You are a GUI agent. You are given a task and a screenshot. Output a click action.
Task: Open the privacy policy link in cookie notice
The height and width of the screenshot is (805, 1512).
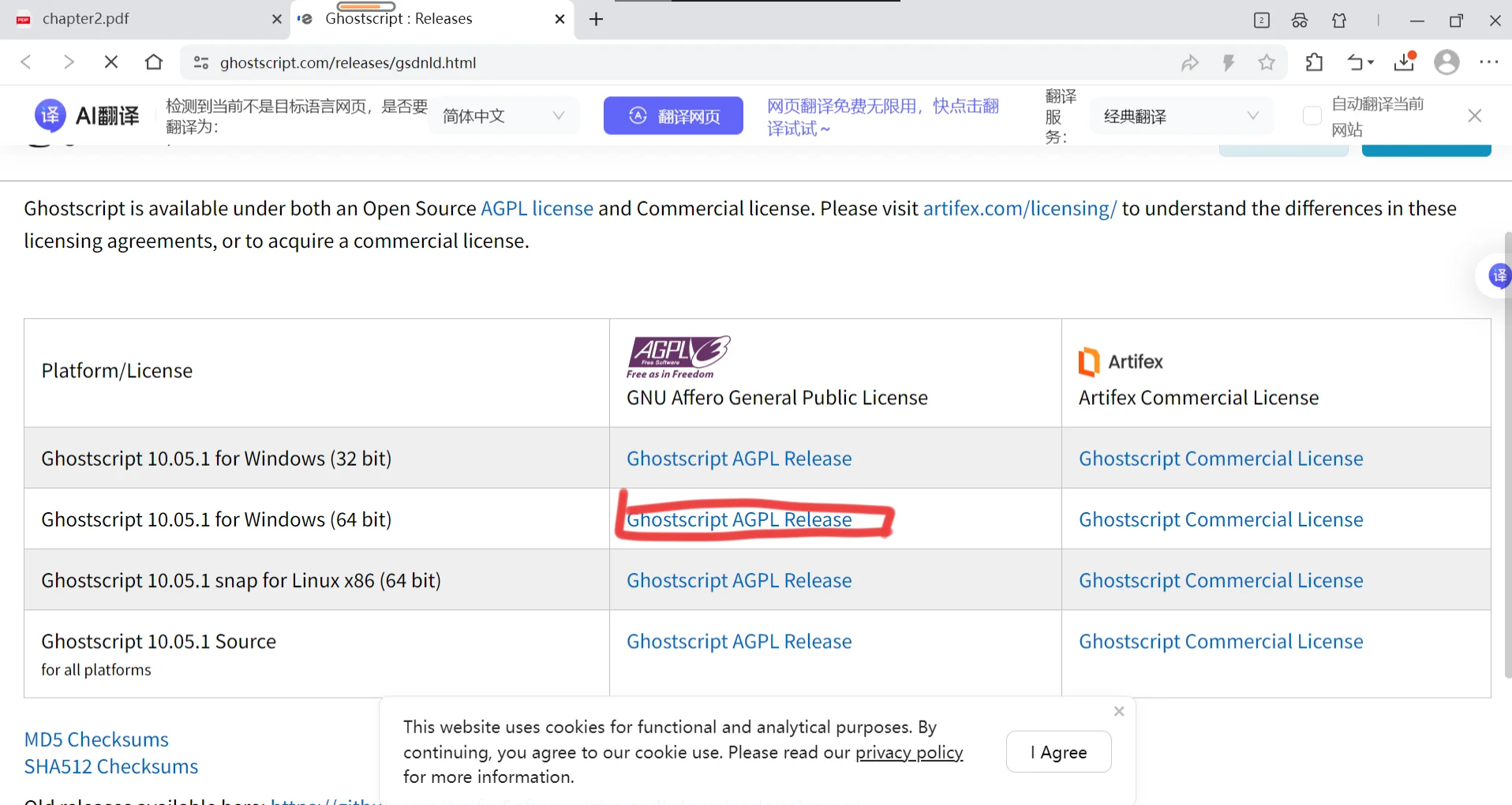[909, 752]
